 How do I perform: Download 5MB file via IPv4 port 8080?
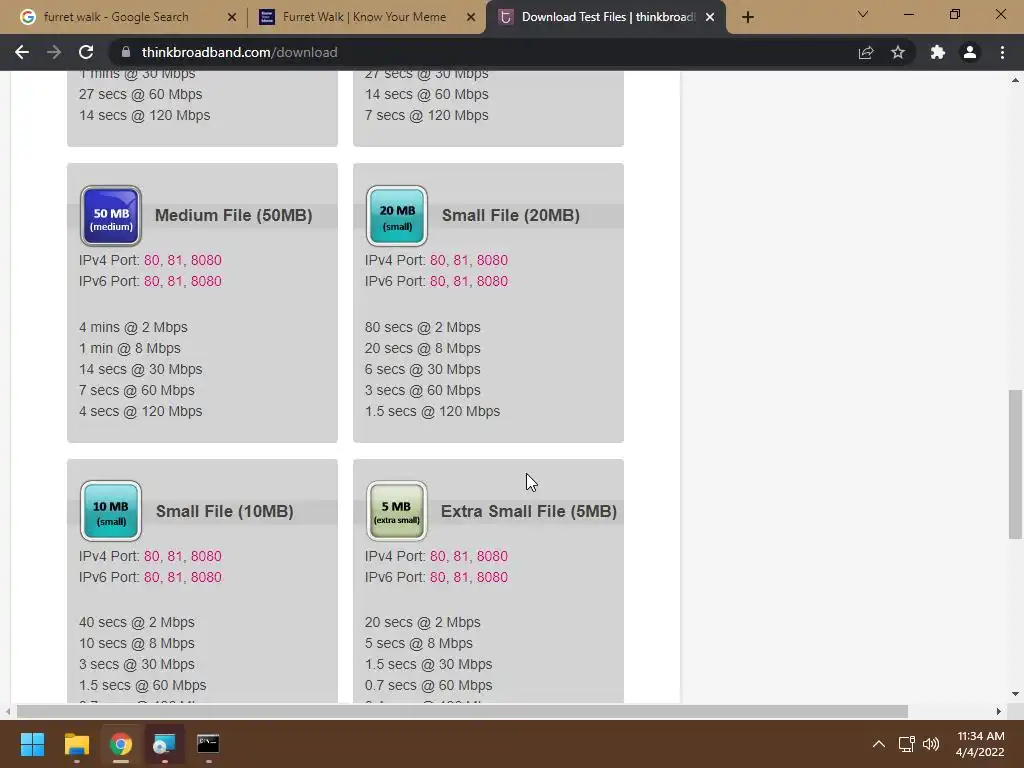point(492,556)
